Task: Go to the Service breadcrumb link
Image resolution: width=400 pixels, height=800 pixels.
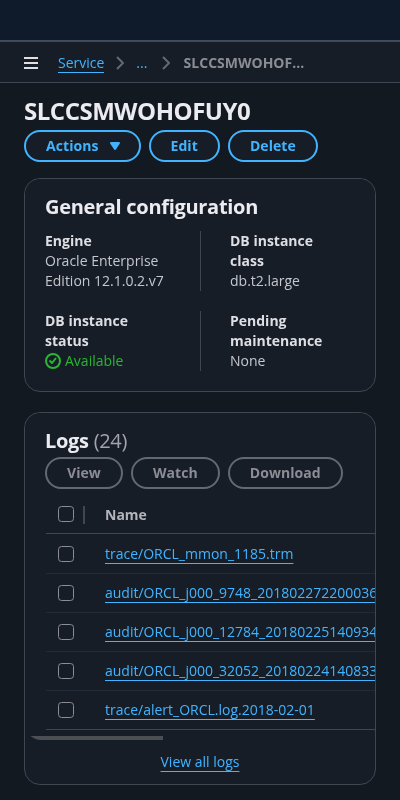Action: (x=81, y=63)
